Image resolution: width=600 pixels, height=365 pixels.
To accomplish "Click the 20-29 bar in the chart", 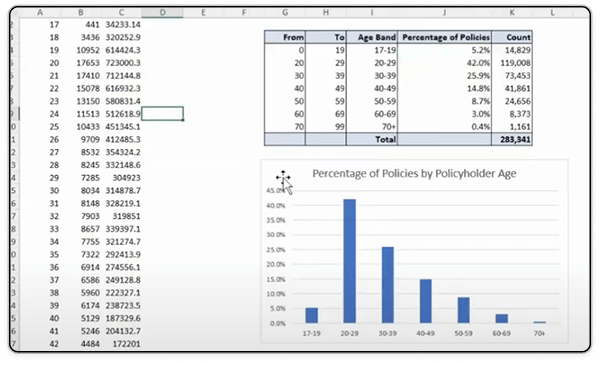I will pyautogui.click(x=349, y=261).
